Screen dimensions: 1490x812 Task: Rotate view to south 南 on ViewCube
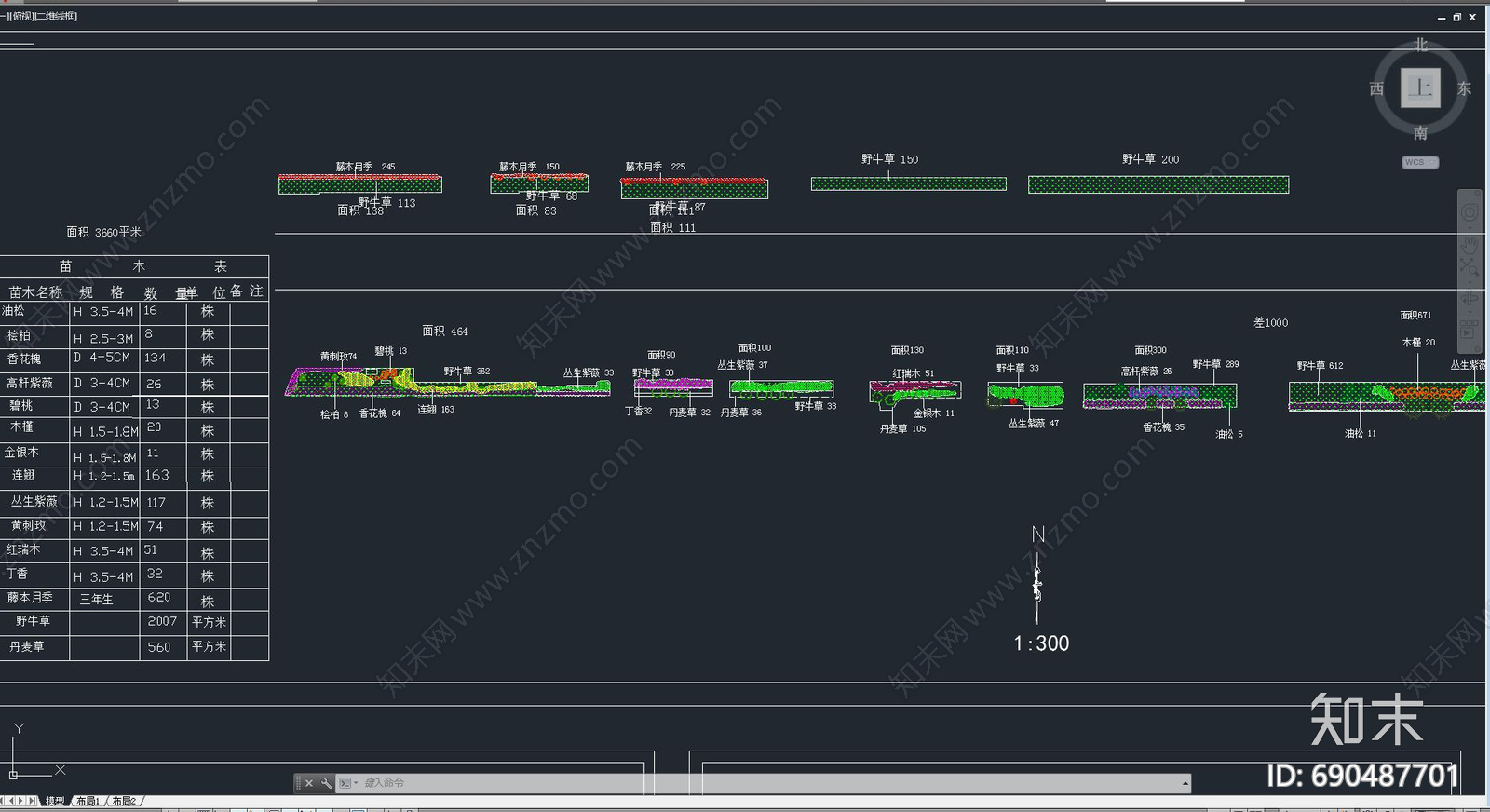pos(1420,133)
